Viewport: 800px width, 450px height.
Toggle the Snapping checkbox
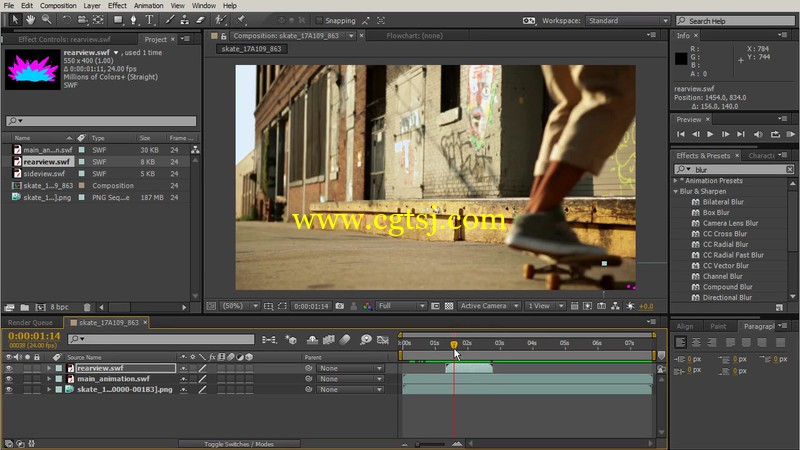click(x=319, y=20)
